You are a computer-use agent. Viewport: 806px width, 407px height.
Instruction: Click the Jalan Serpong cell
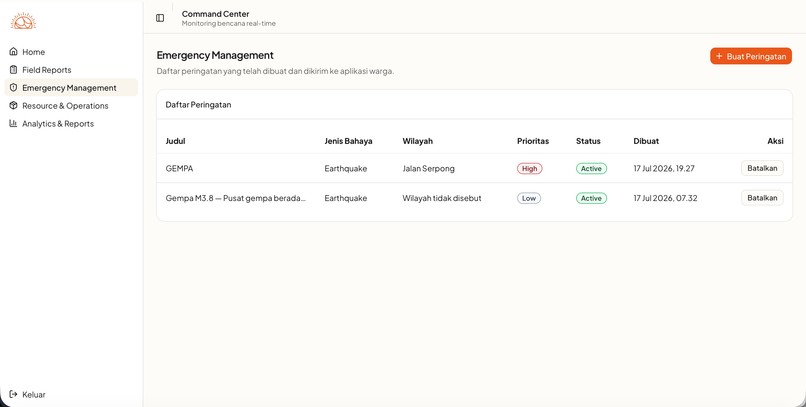pyautogui.click(x=428, y=169)
